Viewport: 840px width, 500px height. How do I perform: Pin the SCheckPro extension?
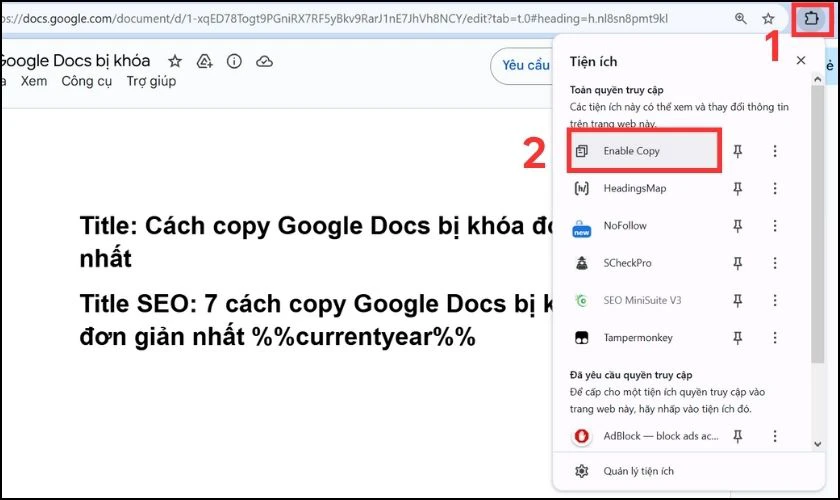pyautogui.click(x=738, y=263)
